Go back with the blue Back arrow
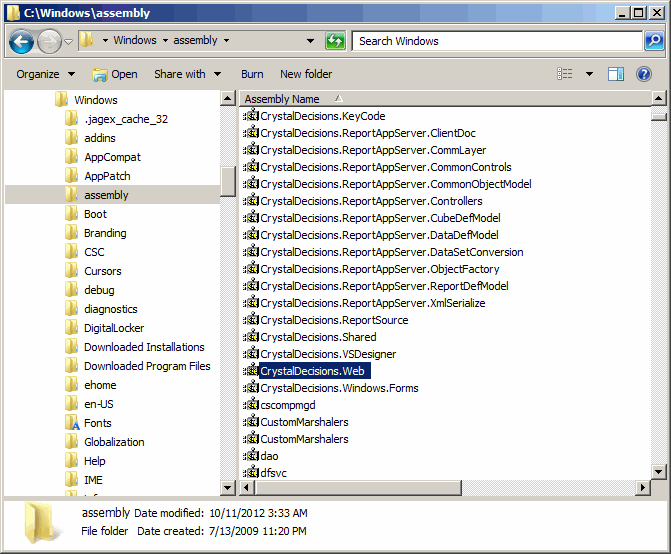The height and width of the screenshot is (554, 671). point(21,41)
